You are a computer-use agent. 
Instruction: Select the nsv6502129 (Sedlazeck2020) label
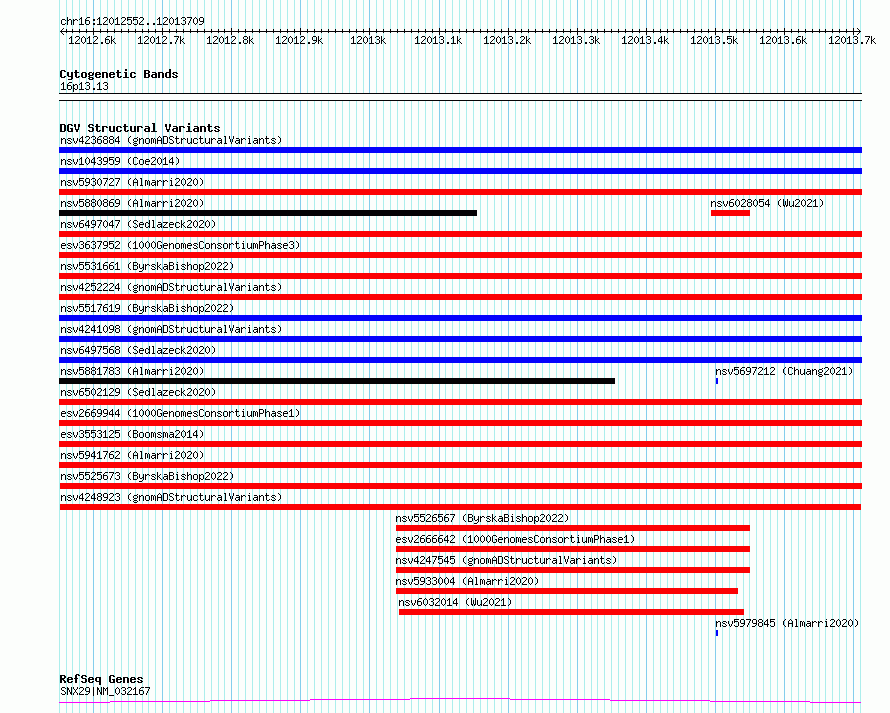[138, 392]
